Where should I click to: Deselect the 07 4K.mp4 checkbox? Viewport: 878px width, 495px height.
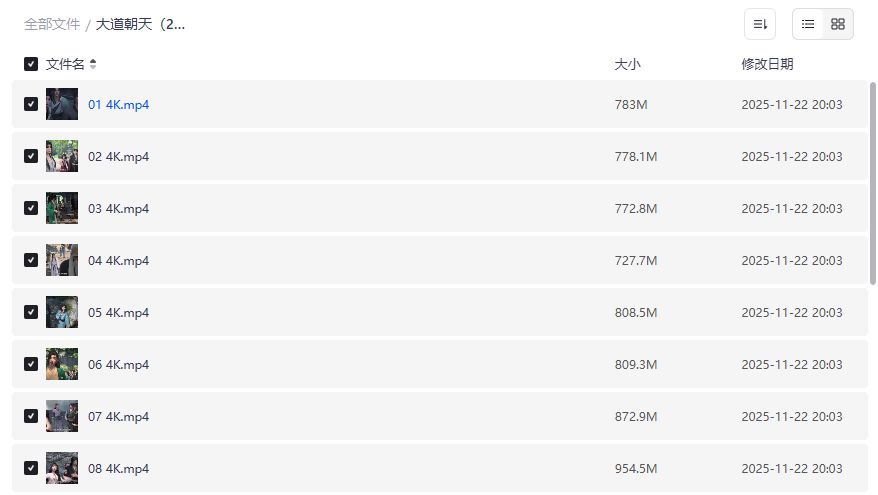click(31, 416)
